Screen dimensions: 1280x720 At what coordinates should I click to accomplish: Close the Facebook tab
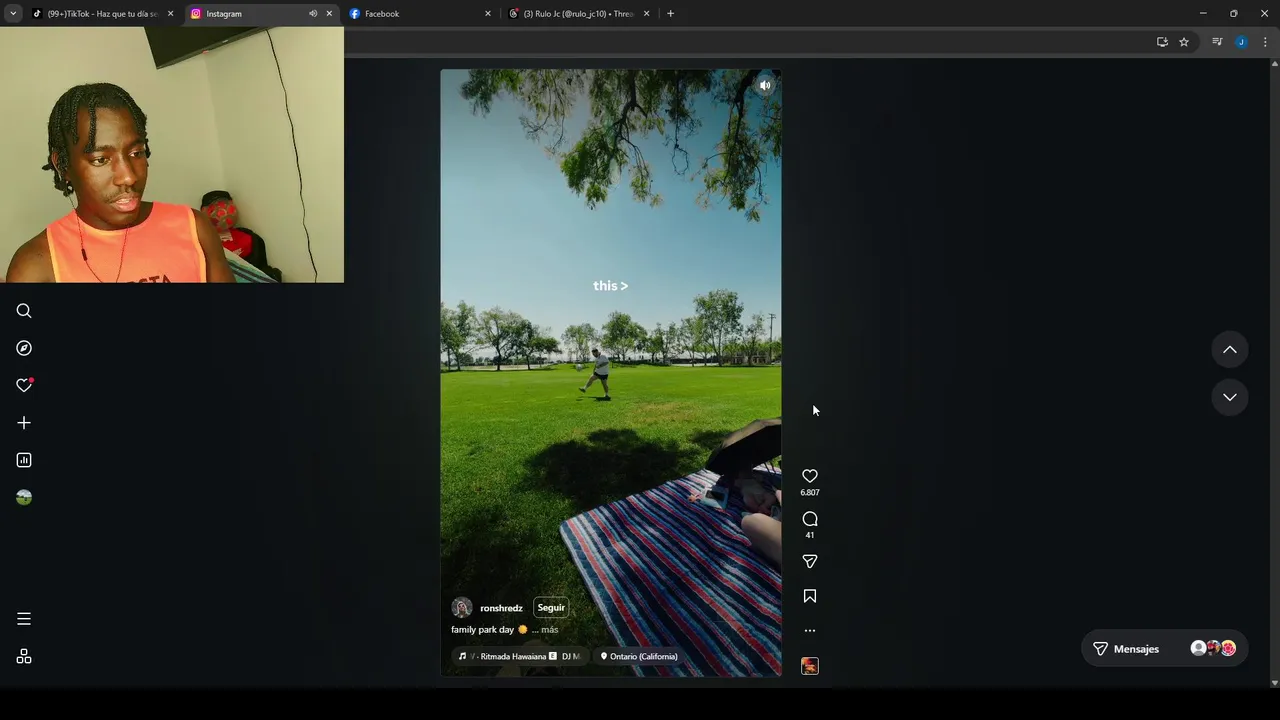click(488, 14)
